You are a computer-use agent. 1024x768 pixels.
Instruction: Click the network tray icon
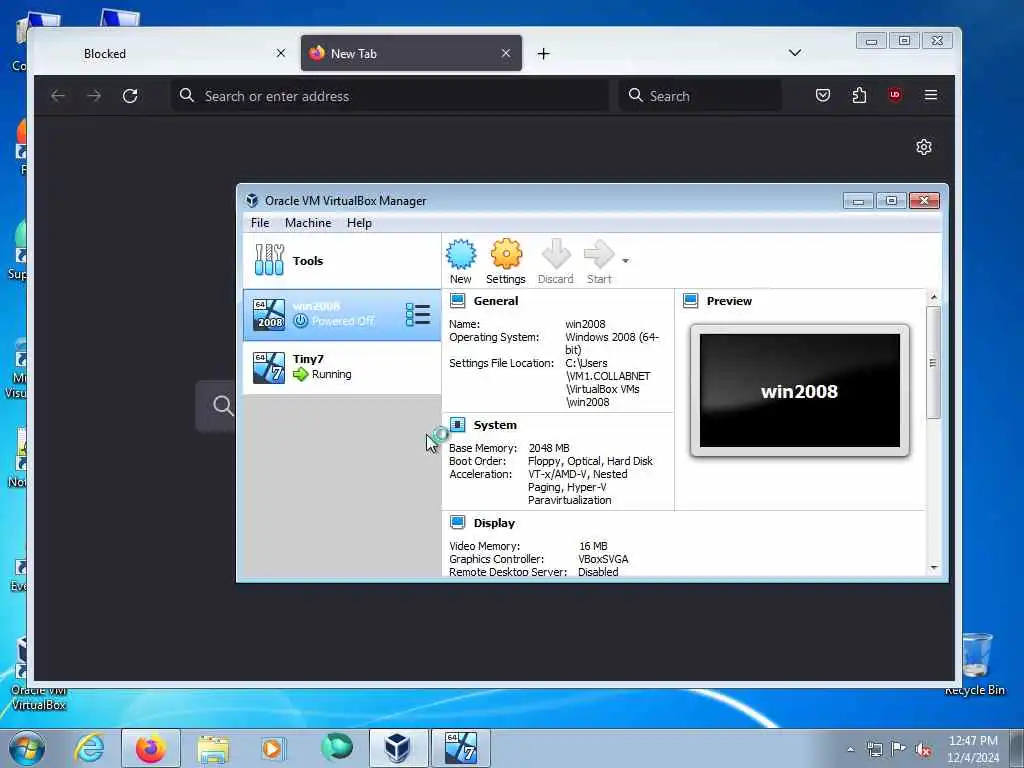pyautogui.click(x=874, y=750)
